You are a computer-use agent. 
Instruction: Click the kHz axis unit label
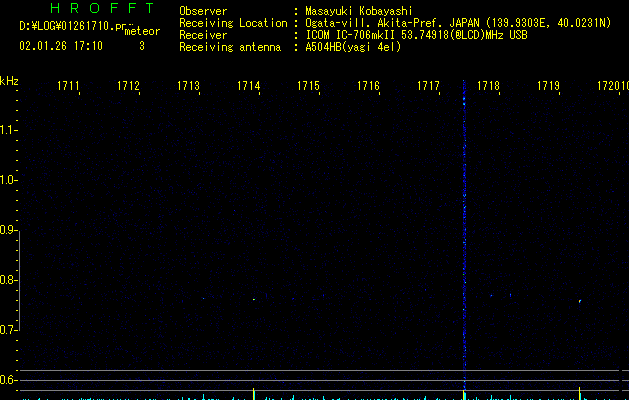9,81
